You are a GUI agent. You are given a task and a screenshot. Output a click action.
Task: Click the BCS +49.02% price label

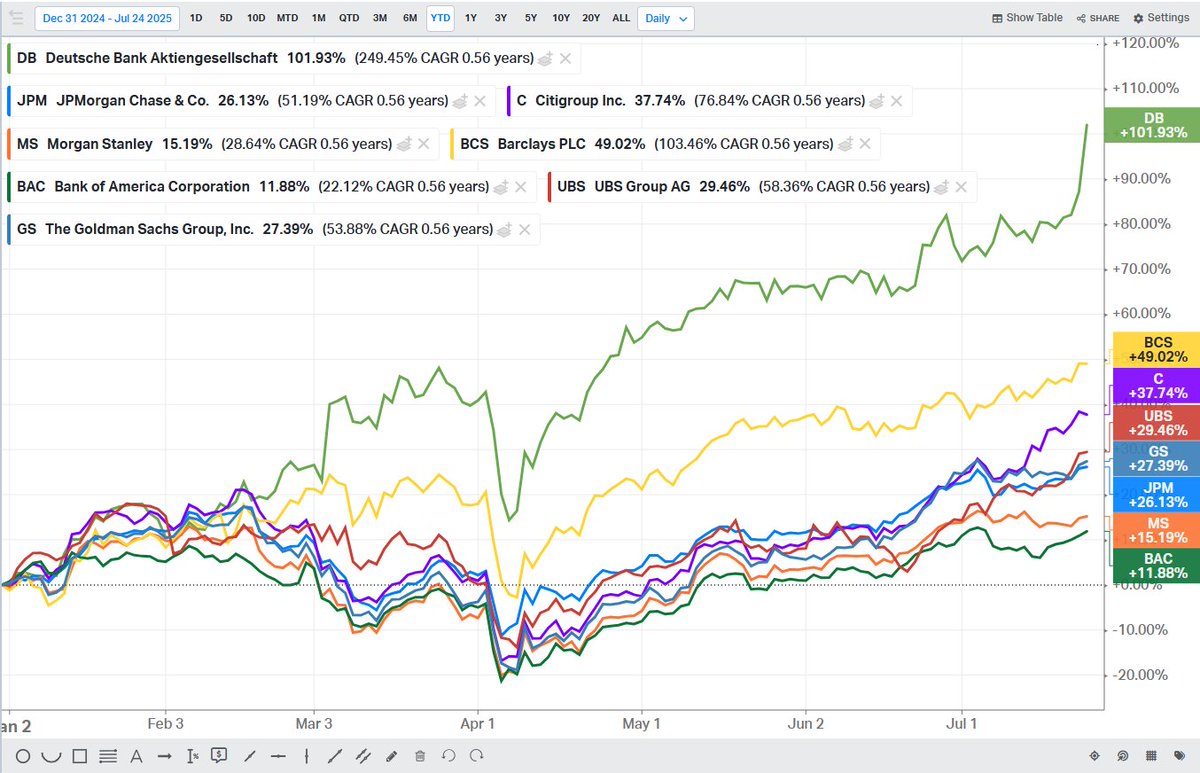1157,349
